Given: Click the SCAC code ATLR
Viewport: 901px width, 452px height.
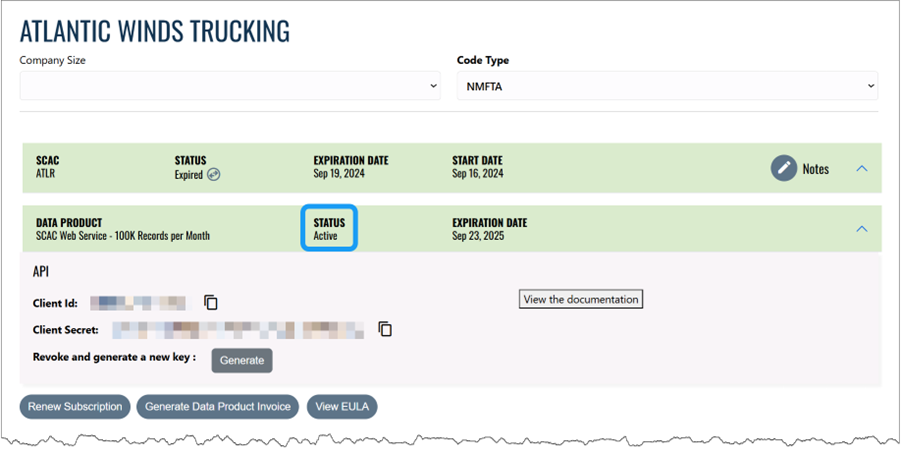Looking at the screenshot, I should click(45, 173).
